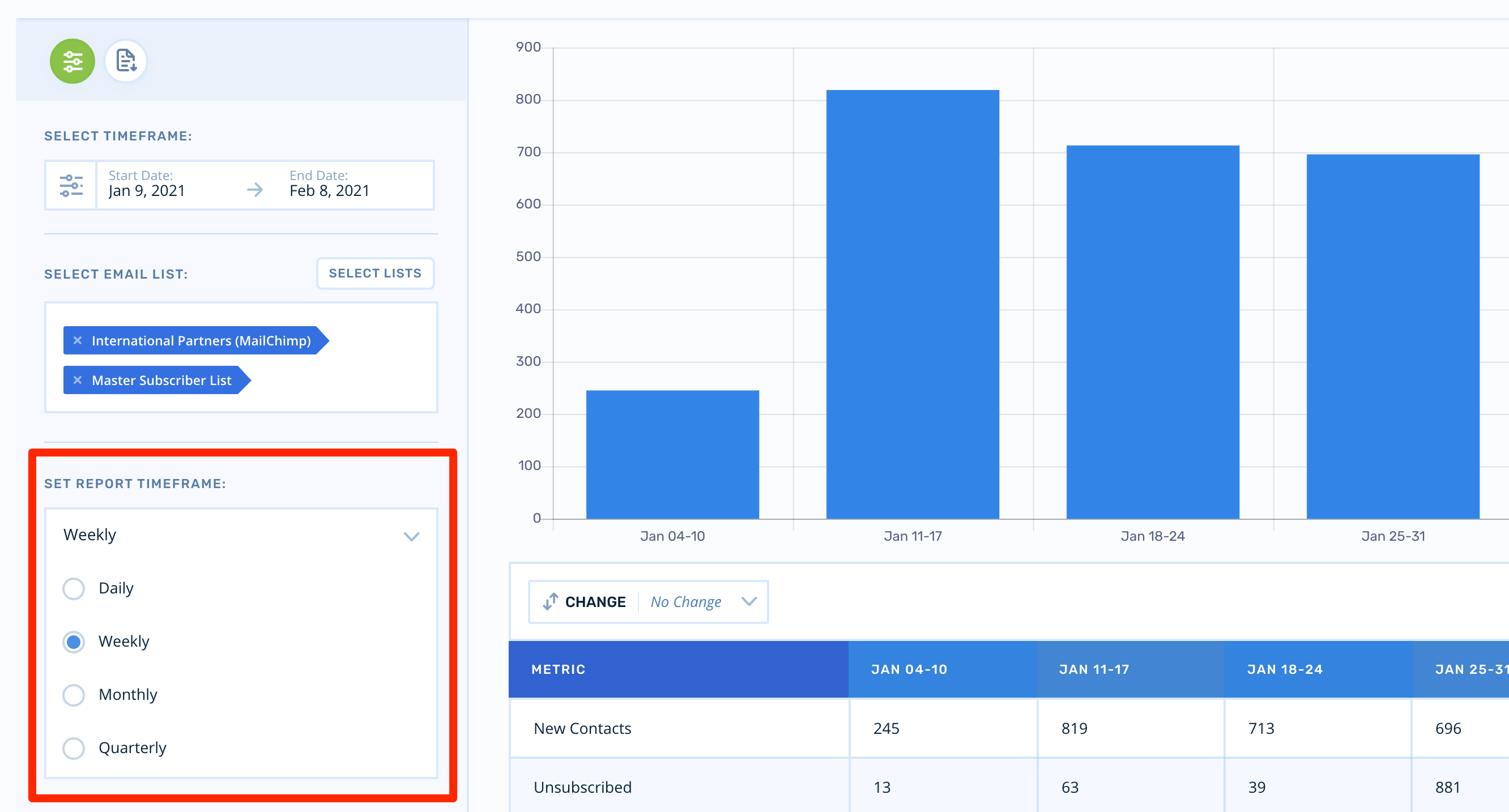The image size is (1509, 812).
Task: Click the Select Lists button
Action: tap(375, 273)
